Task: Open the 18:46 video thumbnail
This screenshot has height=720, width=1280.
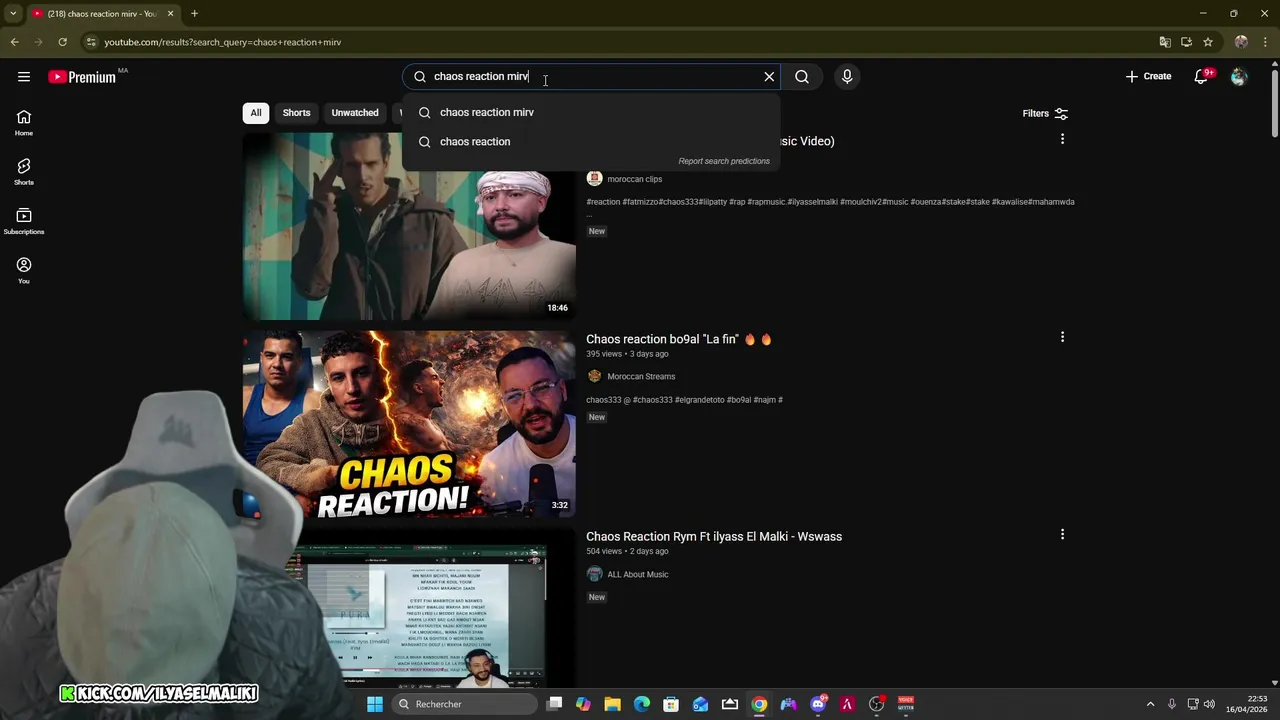Action: pos(409,226)
